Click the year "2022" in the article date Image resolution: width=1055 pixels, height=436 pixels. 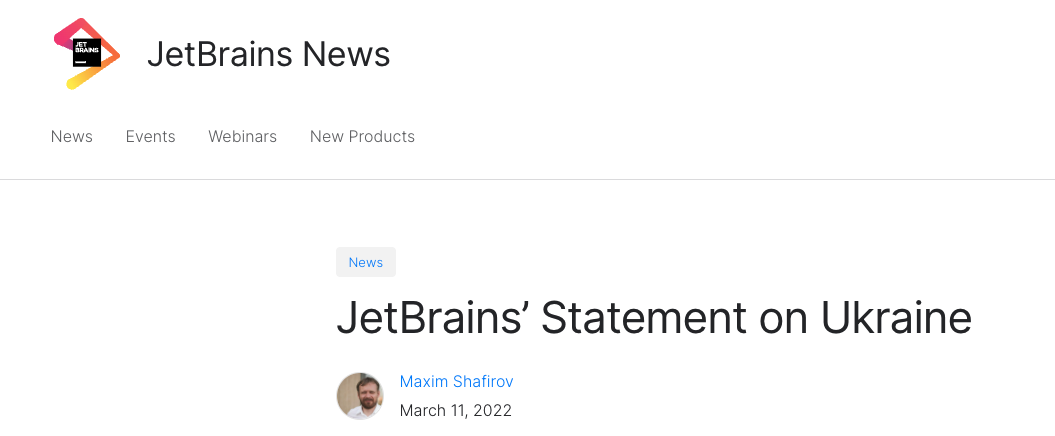pos(491,410)
